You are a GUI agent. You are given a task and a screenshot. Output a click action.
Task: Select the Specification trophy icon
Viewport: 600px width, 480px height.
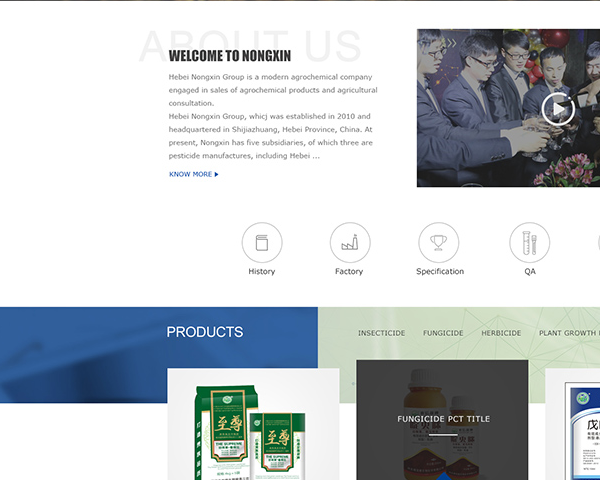coord(439,243)
